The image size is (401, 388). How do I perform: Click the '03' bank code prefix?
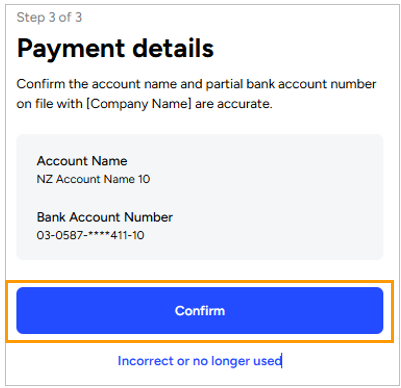(43, 235)
